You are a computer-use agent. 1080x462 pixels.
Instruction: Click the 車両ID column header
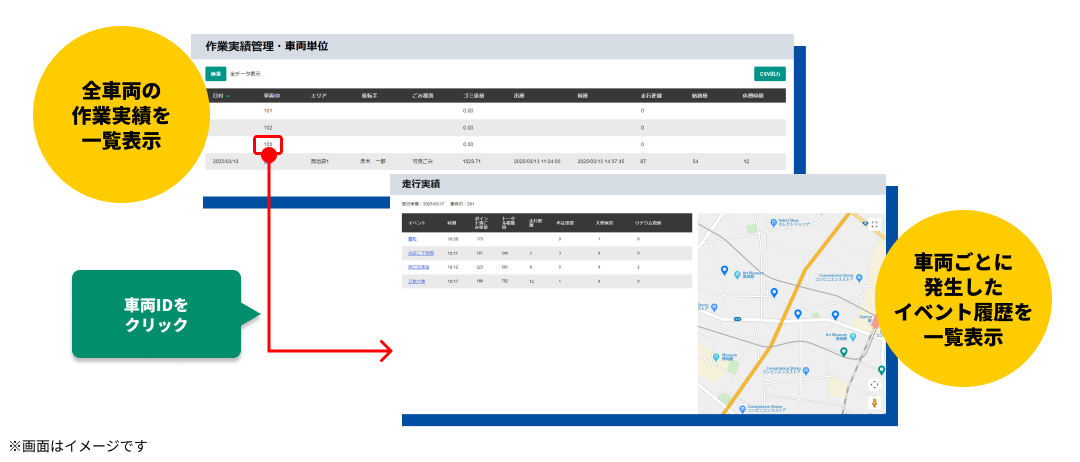[268, 96]
